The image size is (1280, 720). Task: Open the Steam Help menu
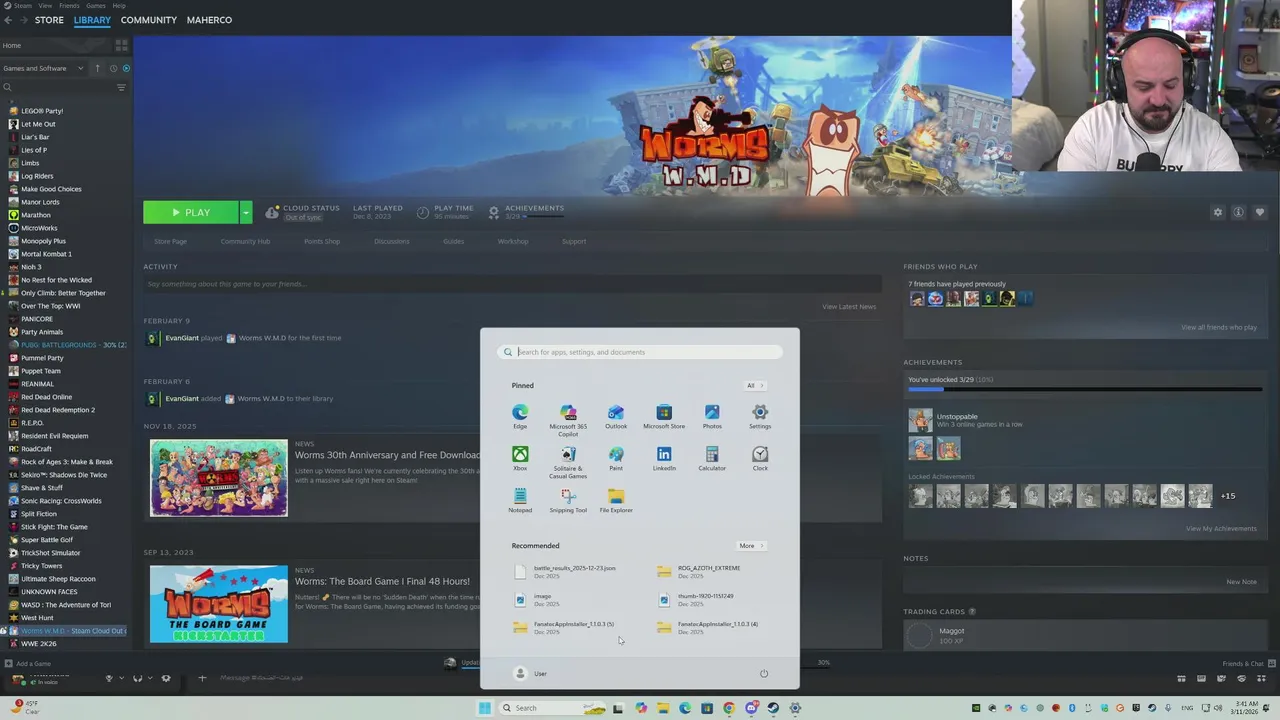pos(119,5)
